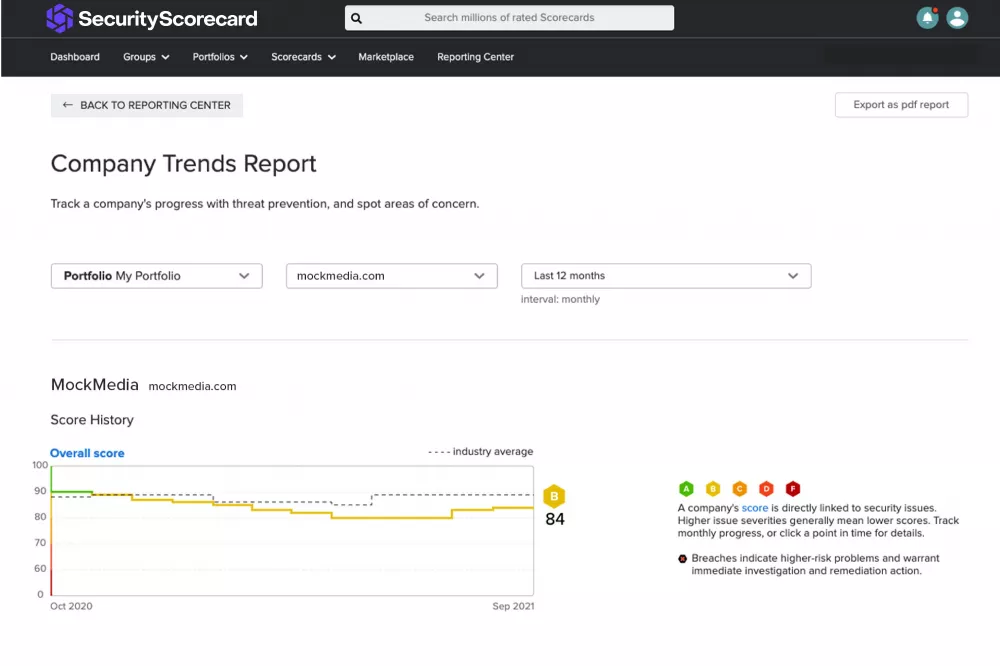Screen dimensions: 1000x666
Task: Click the grade A hexagon in legend
Action: tap(686, 489)
